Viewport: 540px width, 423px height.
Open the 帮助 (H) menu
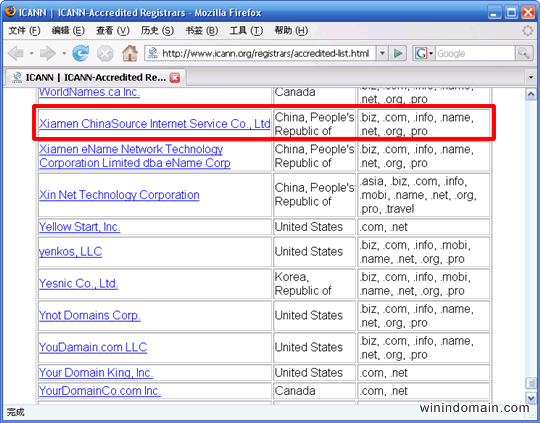(291, 31)
